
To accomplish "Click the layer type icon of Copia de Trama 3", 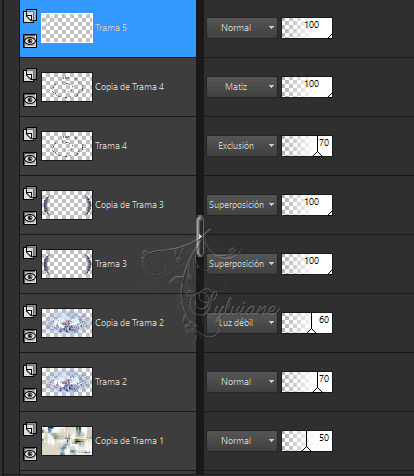I will pos(30,193).
